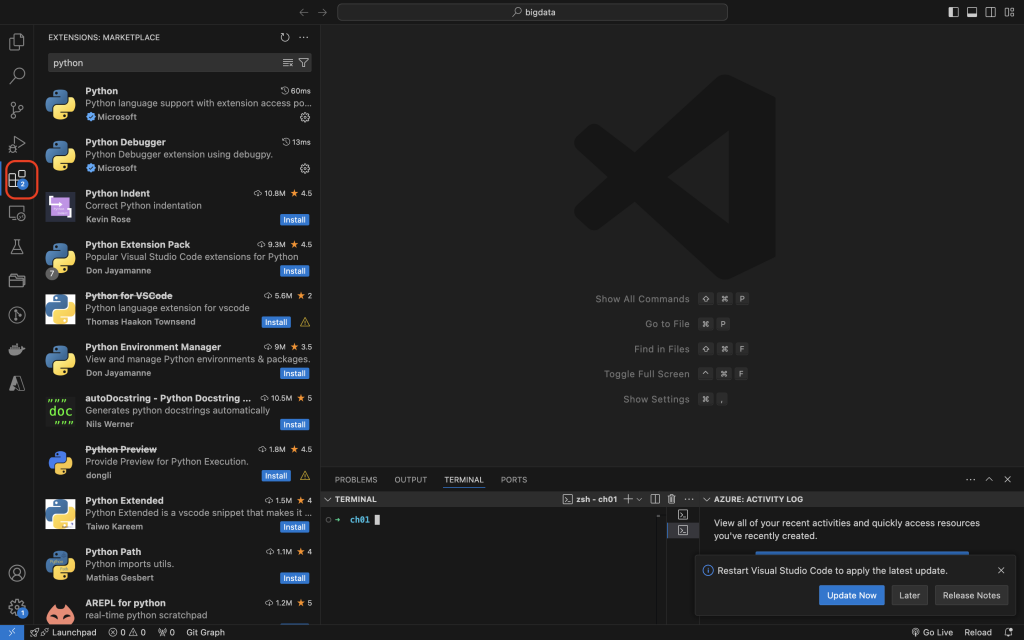The width and height of the screenshot is (1024, 640).
Task: Open customize layout icon
Action: pyautogui.click(x=1009, y=12)
